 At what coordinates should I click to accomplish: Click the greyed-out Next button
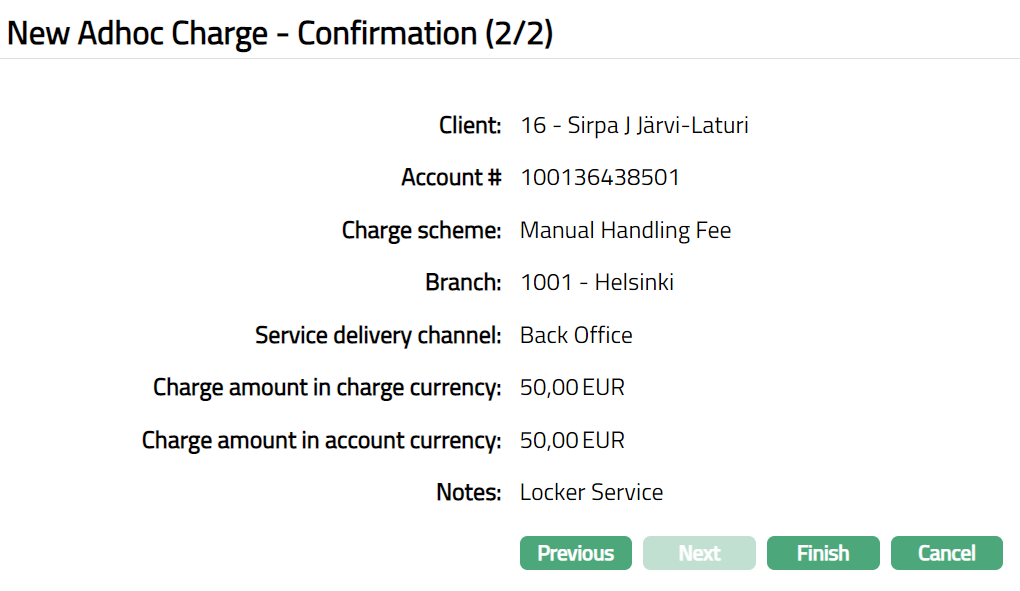coord(699,553)
